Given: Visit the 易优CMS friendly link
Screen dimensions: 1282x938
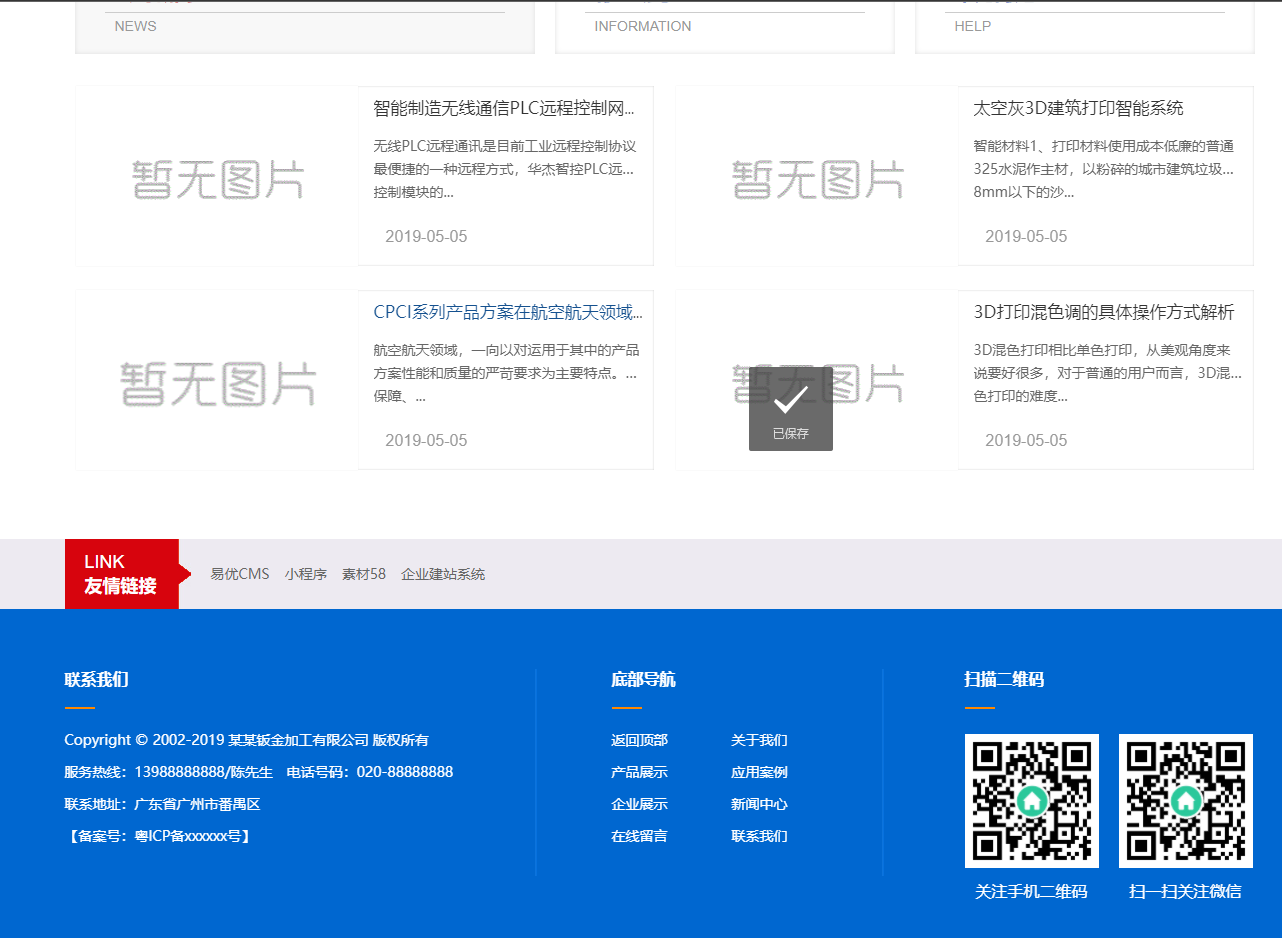Looking at the screenshot, I should pos(240,574).
